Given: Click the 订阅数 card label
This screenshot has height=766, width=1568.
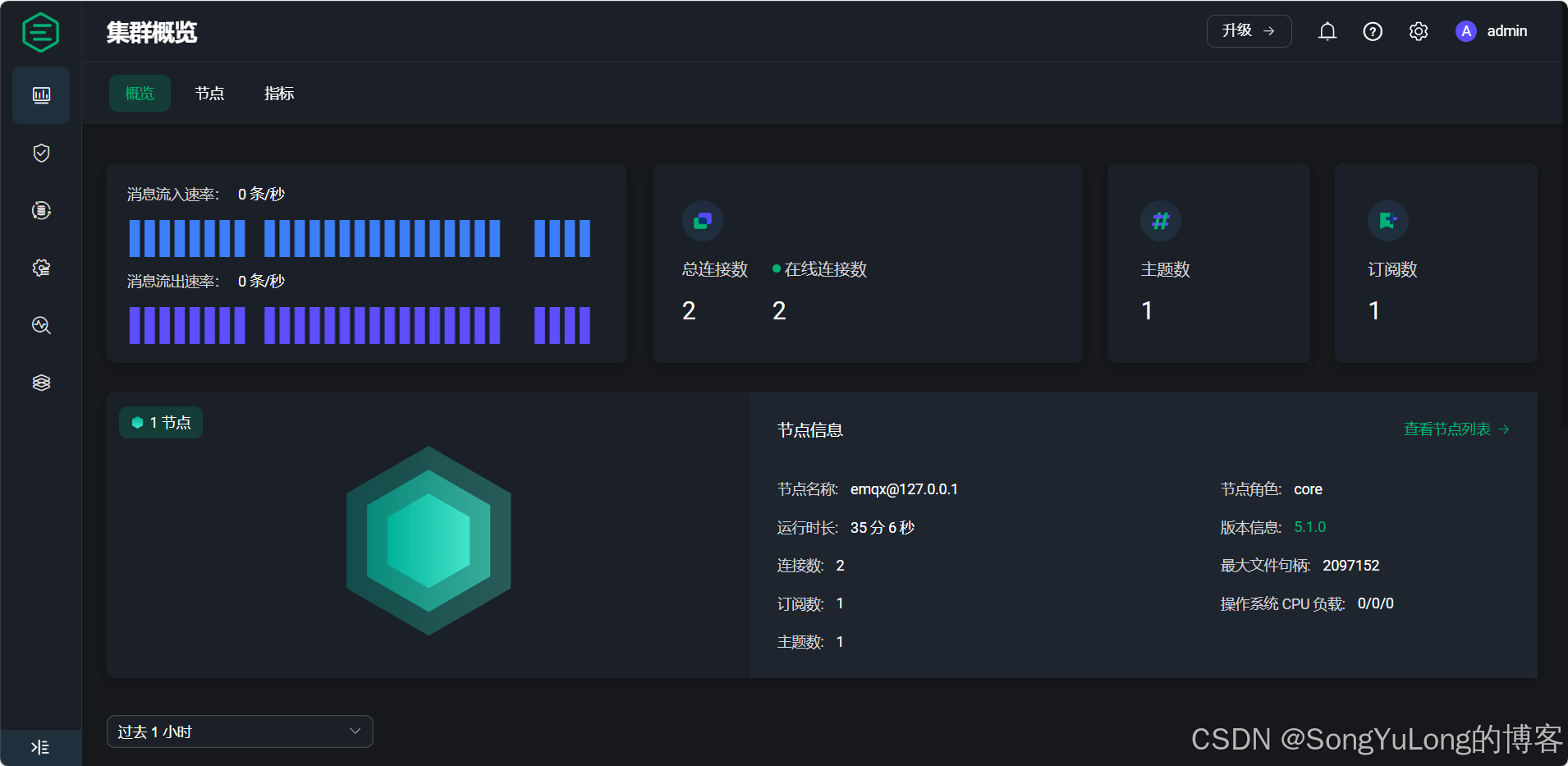Looking at the screenshot, I should pos(1392,269).
